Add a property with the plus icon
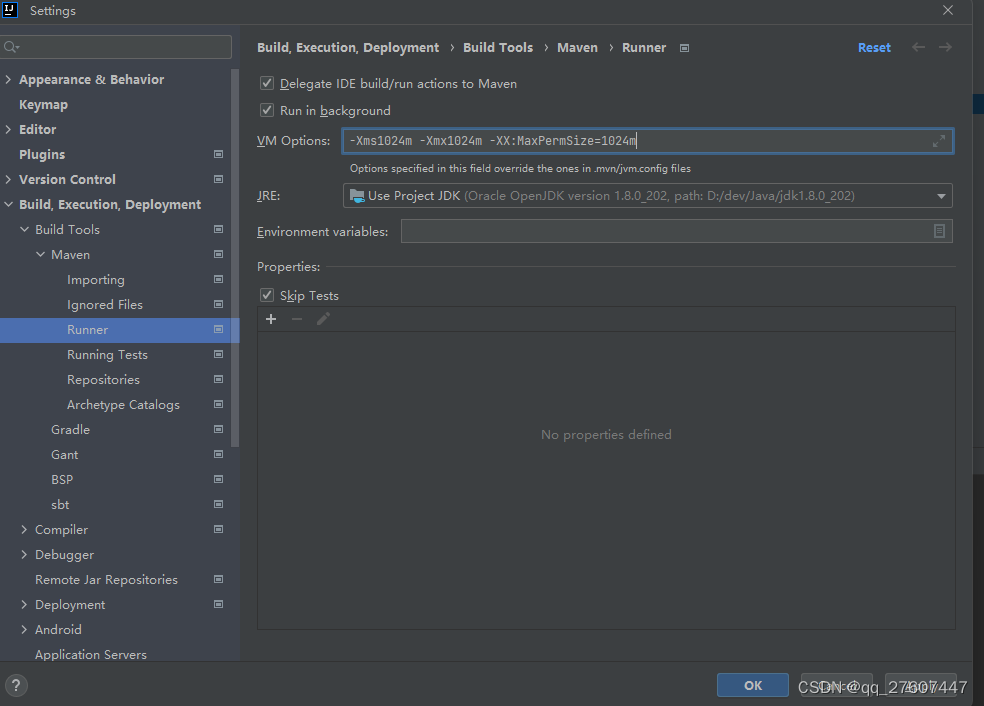 point(271,319)
